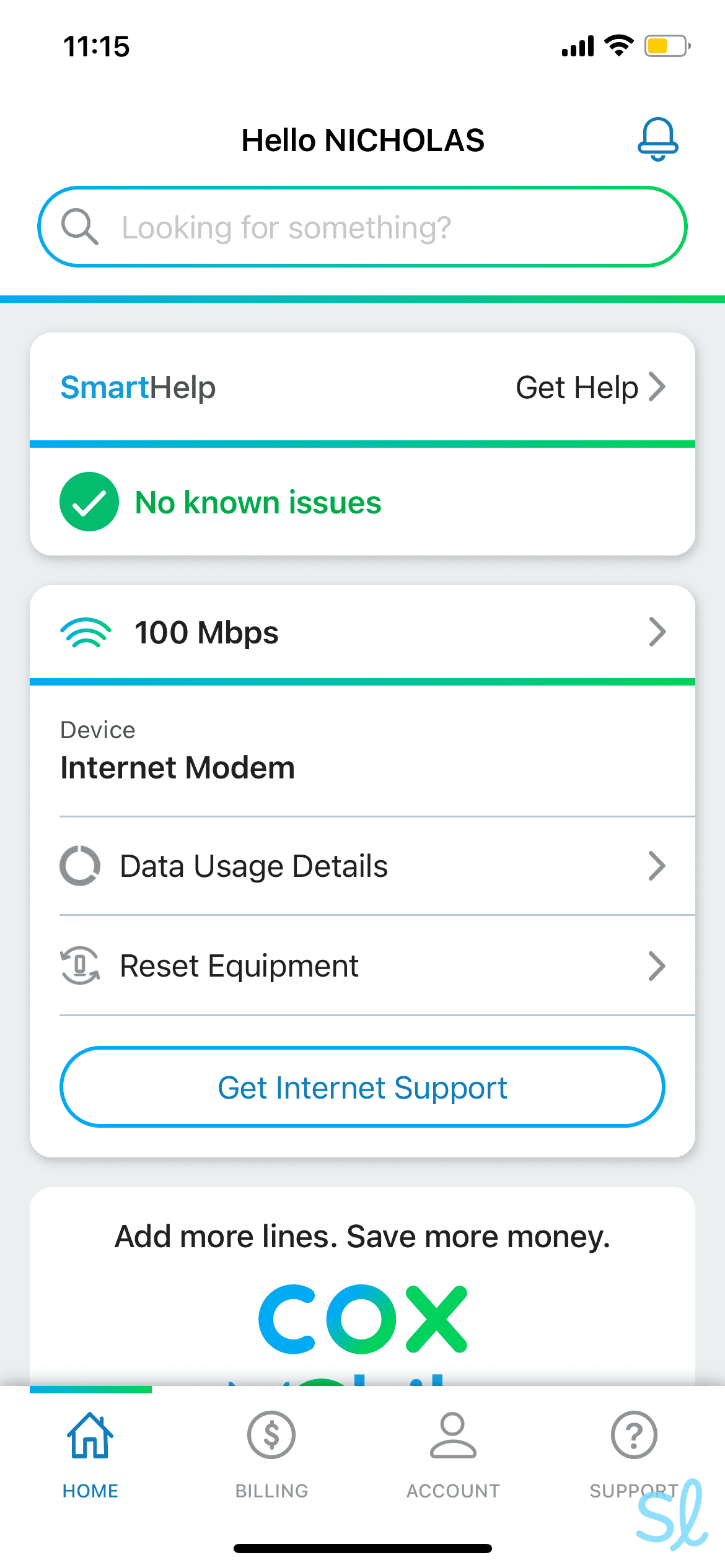Select the SmartHelp label

pos(138,387)
